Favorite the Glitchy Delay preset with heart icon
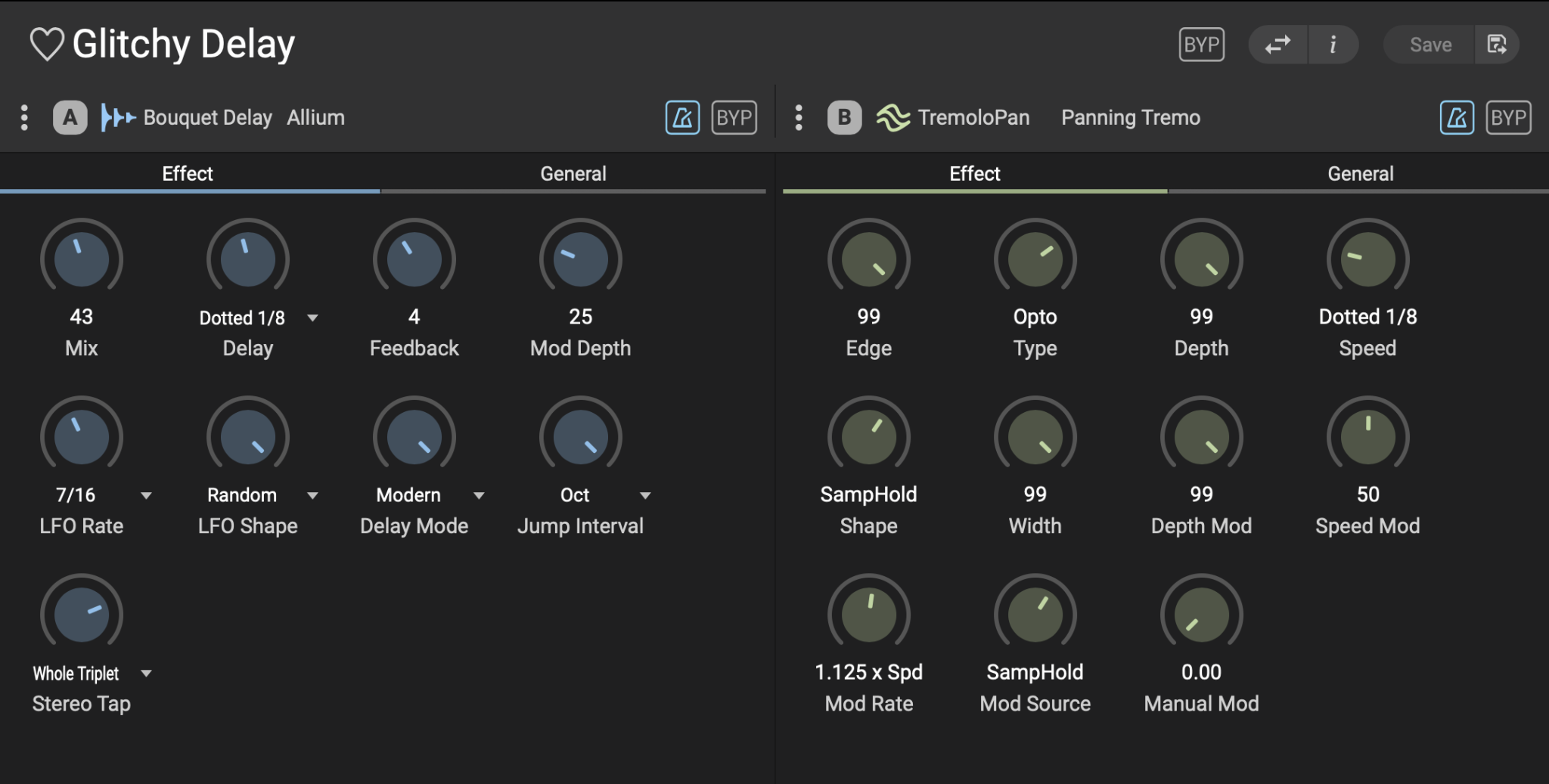The height and width of the screenshot is (784, 1549). [47, 45]
